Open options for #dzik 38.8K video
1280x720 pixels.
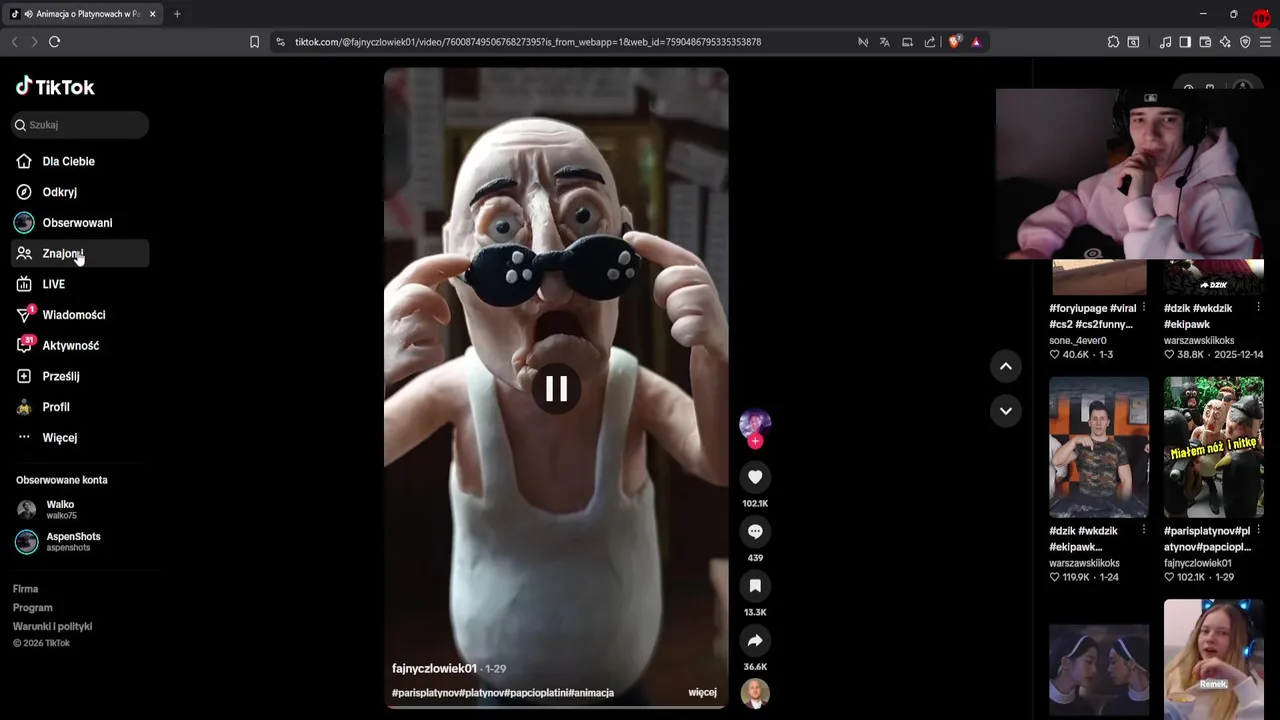(x=1258, y=308)
